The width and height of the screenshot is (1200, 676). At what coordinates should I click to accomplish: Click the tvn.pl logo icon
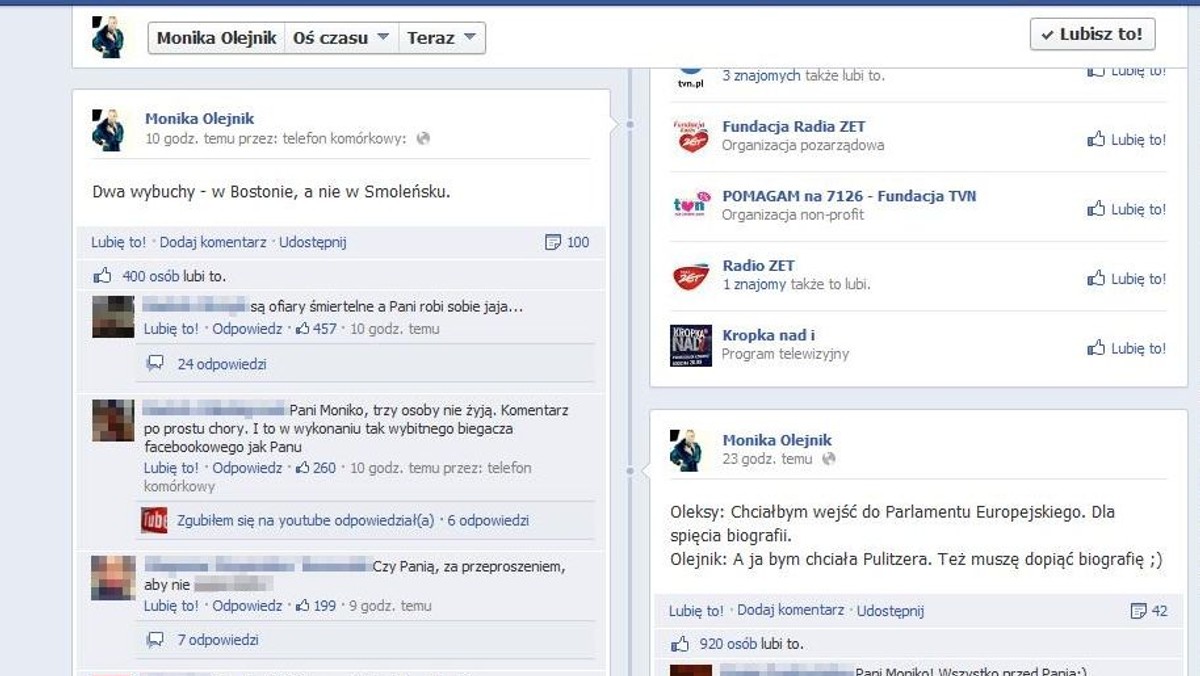click(690, 78)
